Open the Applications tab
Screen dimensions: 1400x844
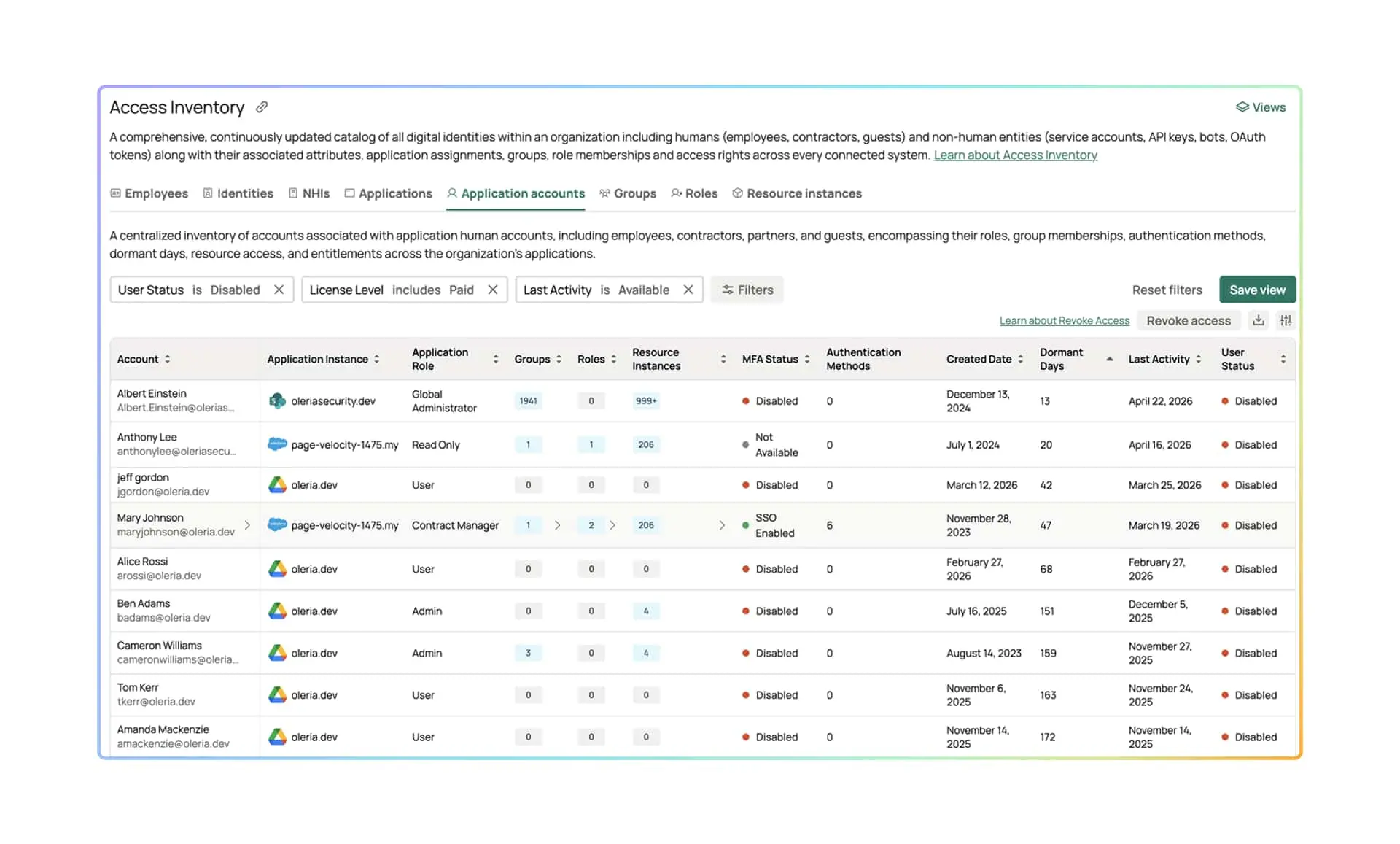(388, 193)
